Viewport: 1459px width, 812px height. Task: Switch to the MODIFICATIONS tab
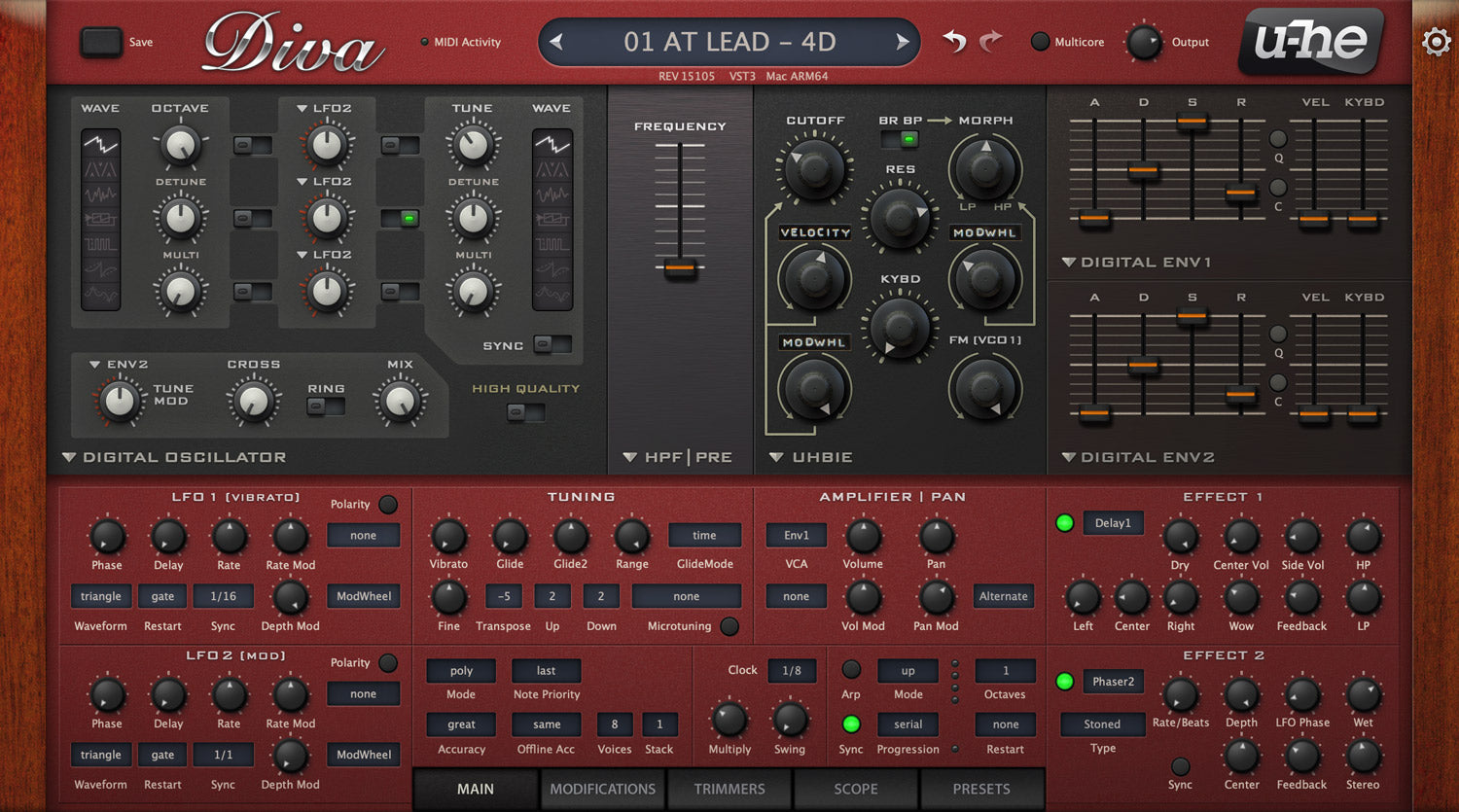pos(602,789)
